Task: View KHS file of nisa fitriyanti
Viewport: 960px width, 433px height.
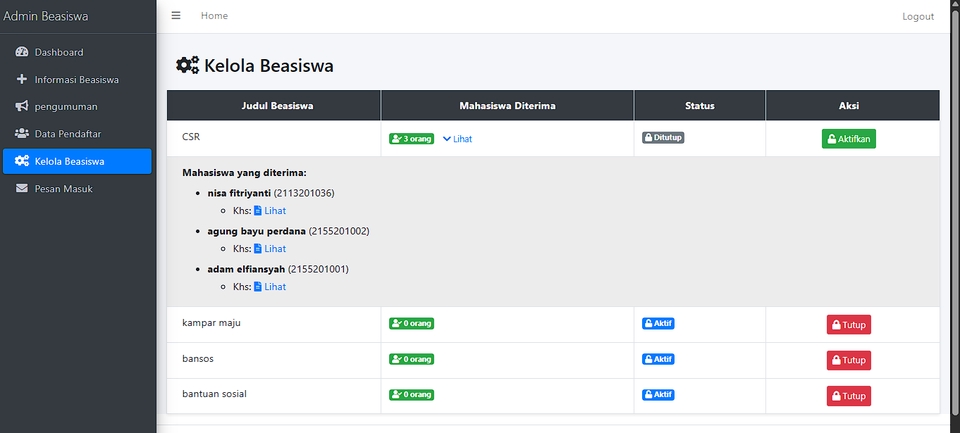Action: coord(270,211)
